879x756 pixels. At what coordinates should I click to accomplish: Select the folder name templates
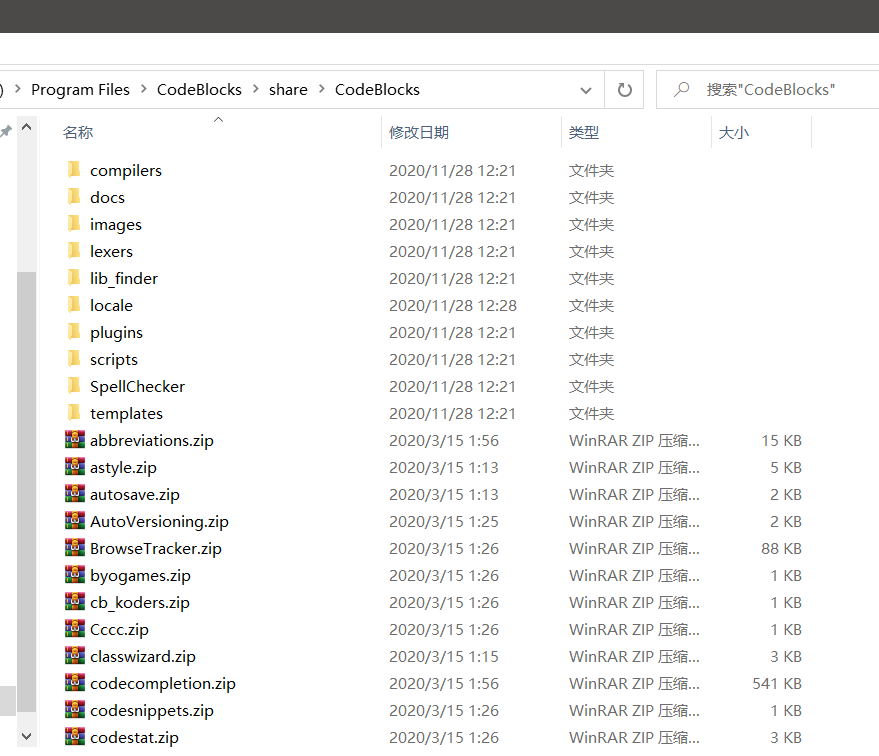point(126,414)
